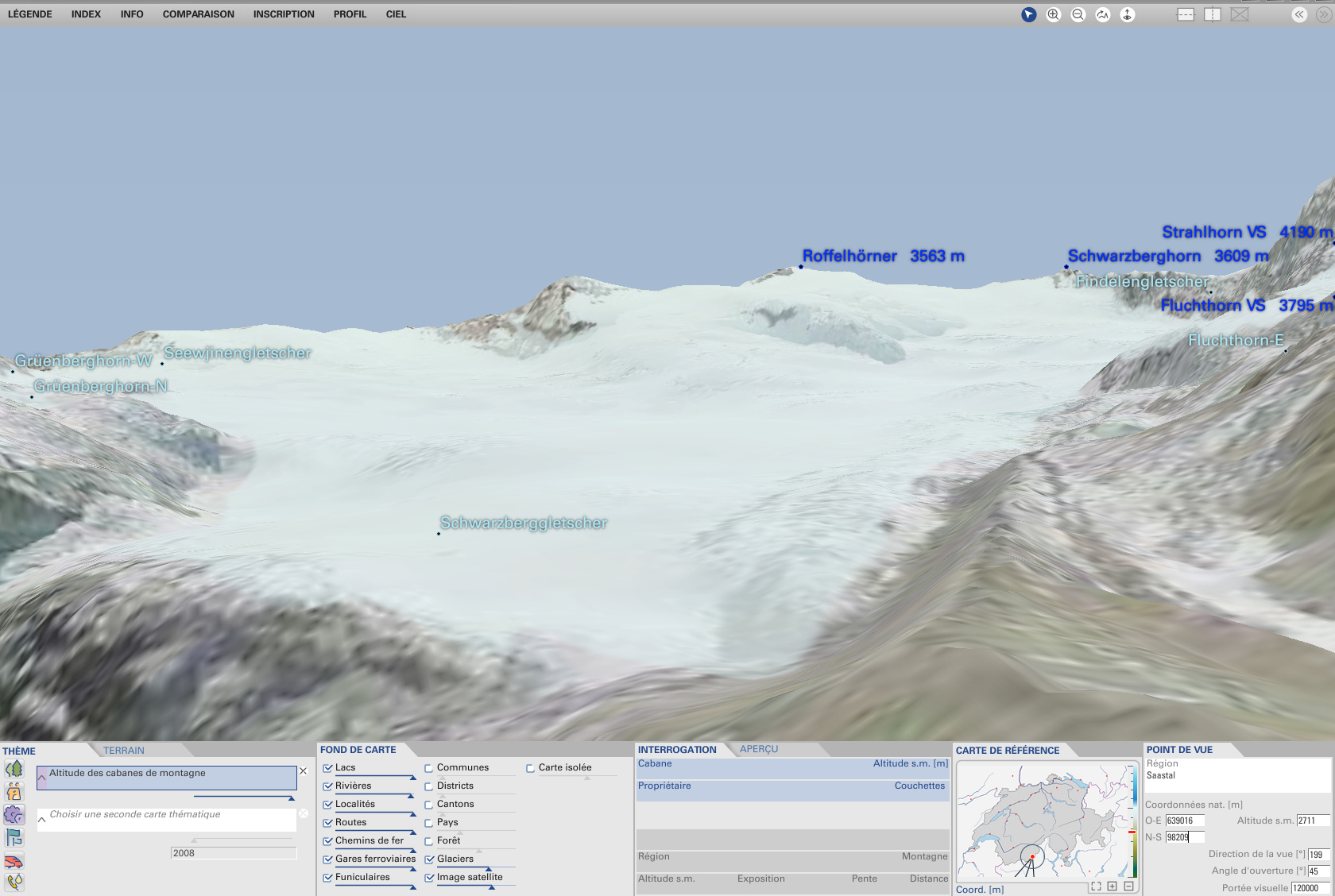Uncheck the Lacs layer checkbox
This screenshot has height=896, width=1335.
point(327,768)
